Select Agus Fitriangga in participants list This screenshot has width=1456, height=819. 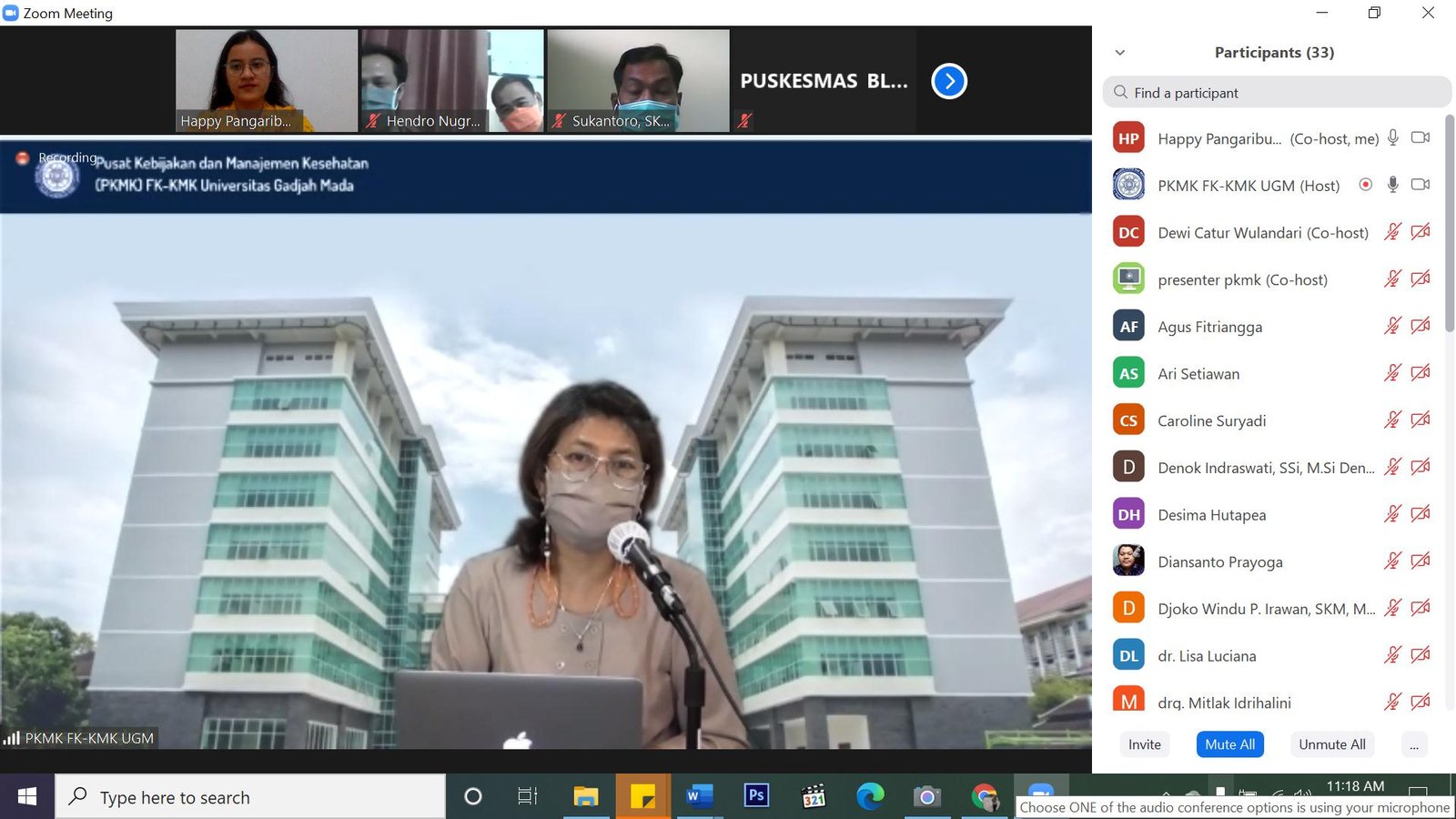tap(1209, 327)
